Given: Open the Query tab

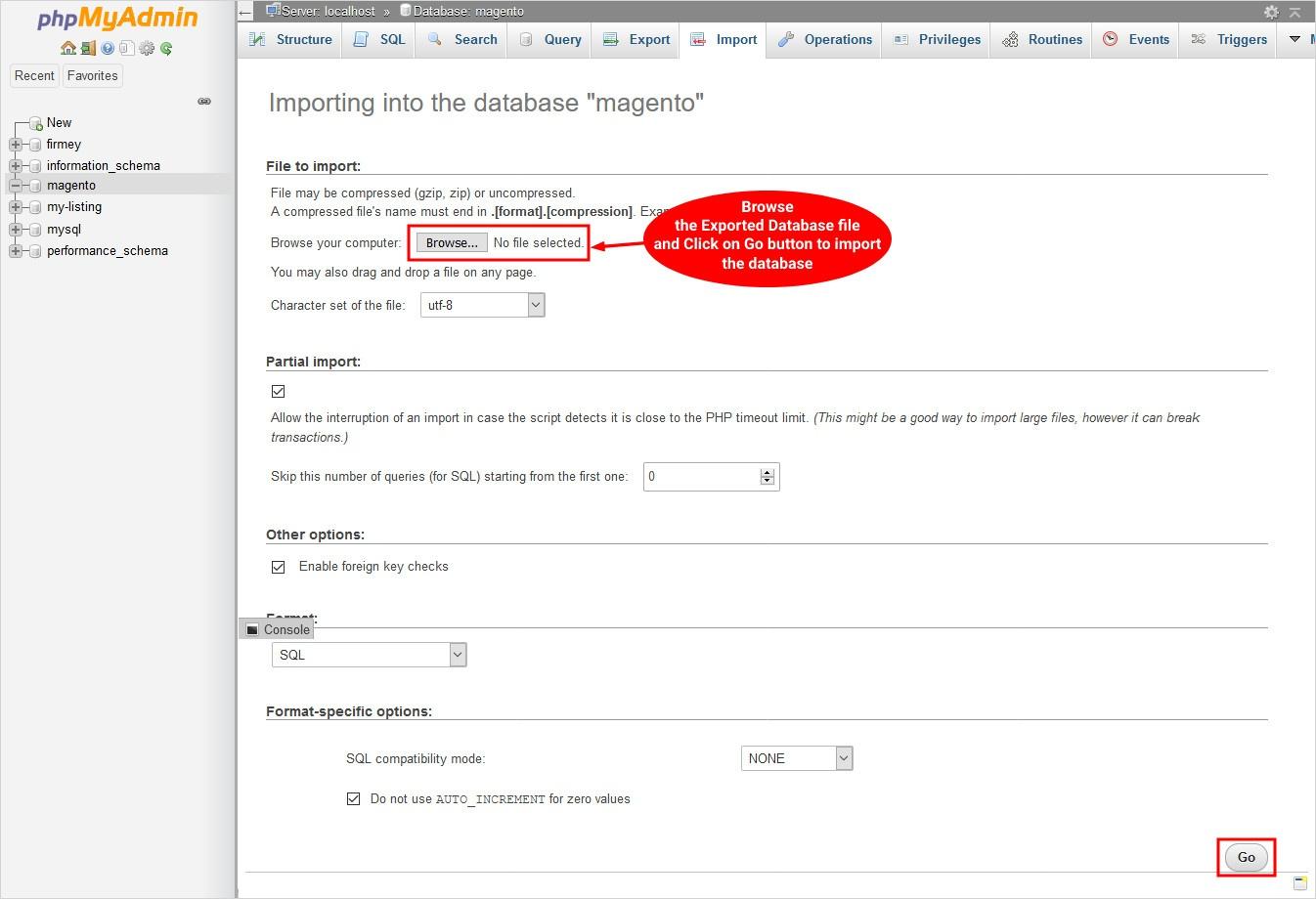Looking at the screenshot, I should [549, 40].
